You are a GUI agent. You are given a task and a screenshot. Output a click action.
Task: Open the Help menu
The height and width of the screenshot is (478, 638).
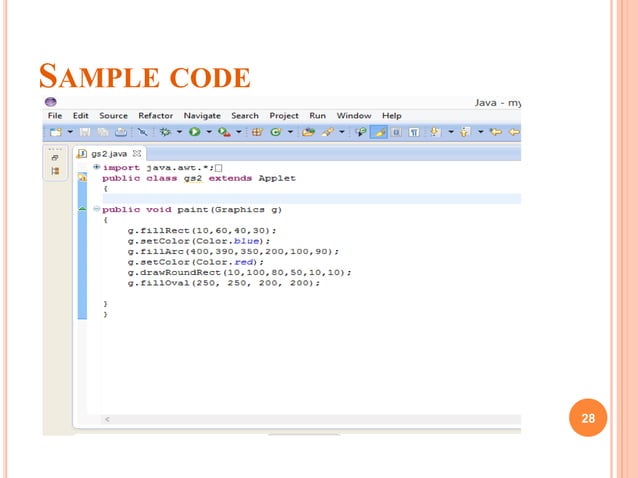pos(392,116)
